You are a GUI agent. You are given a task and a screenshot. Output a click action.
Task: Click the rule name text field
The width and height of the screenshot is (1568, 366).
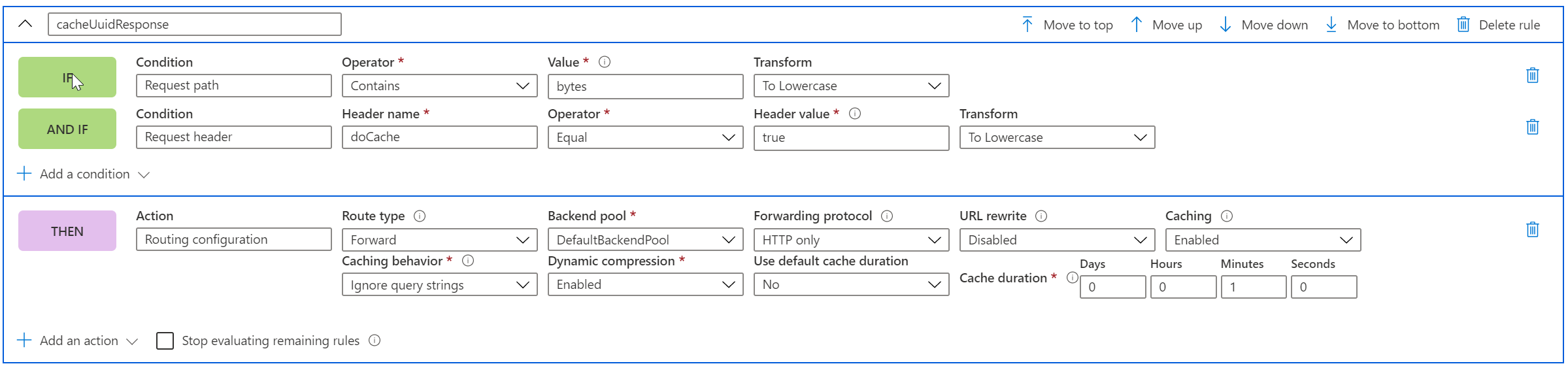(x=194, y=25)
